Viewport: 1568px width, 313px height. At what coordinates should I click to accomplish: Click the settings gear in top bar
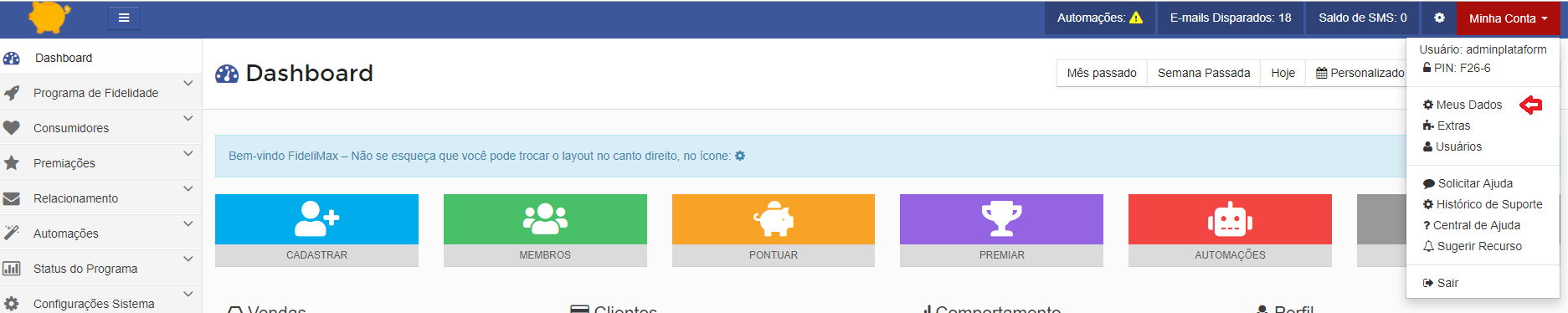coord(1439,18)
